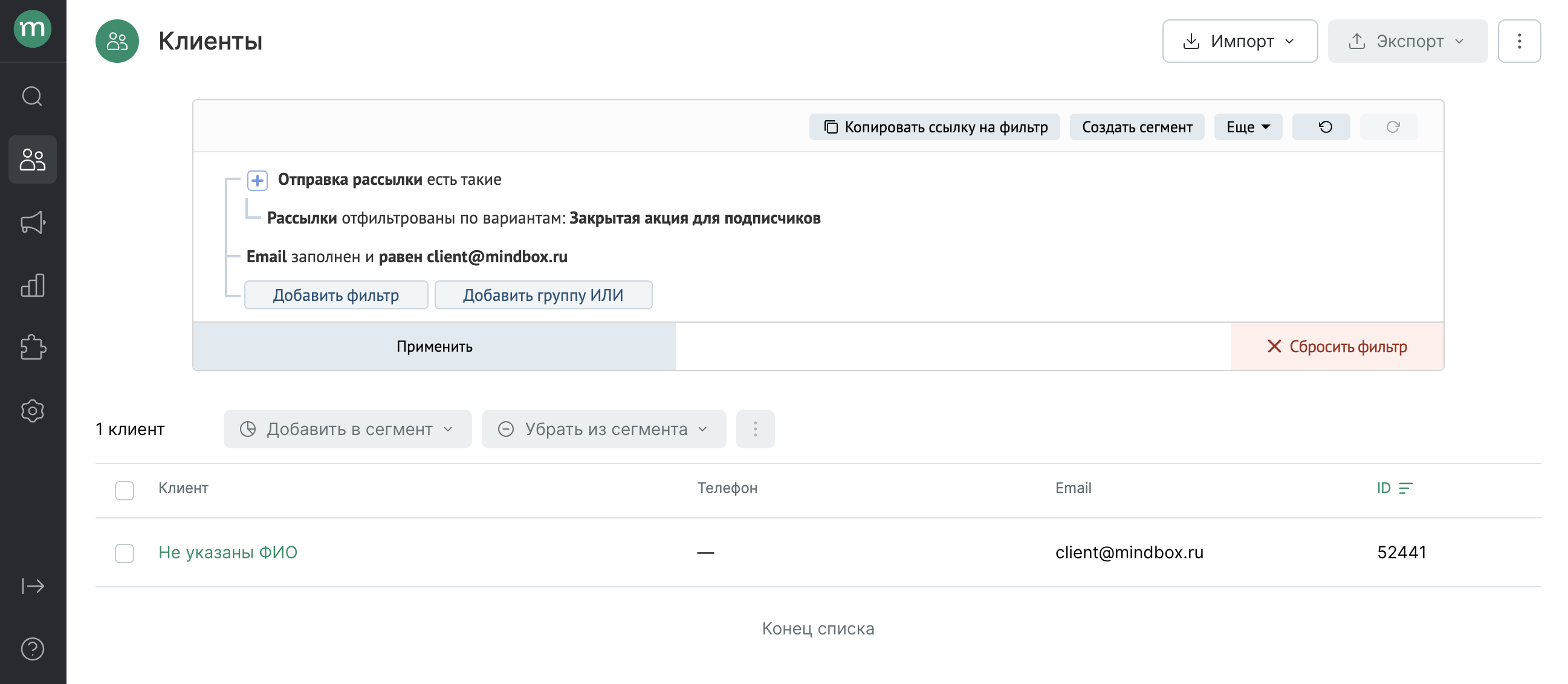Reset filter with Сбросить фильтр
Viewport: 1568px width, 684px height.
1336,346
